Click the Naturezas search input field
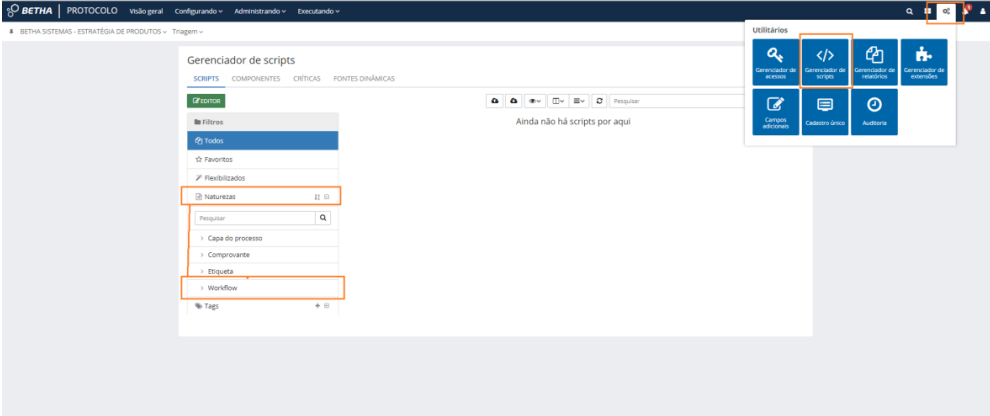Image resolution: width=990 pixels, height=416 pixels. 254,217
